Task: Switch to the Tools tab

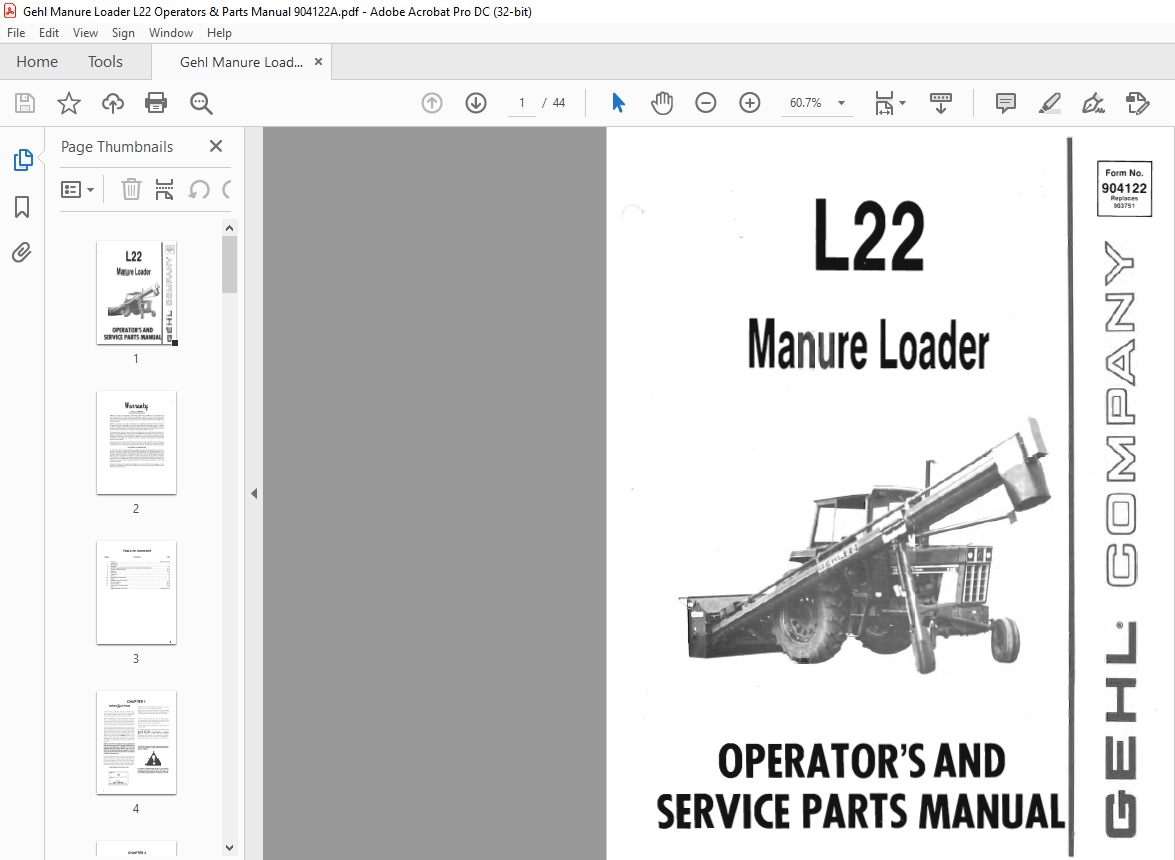Action: pos(105,61)
